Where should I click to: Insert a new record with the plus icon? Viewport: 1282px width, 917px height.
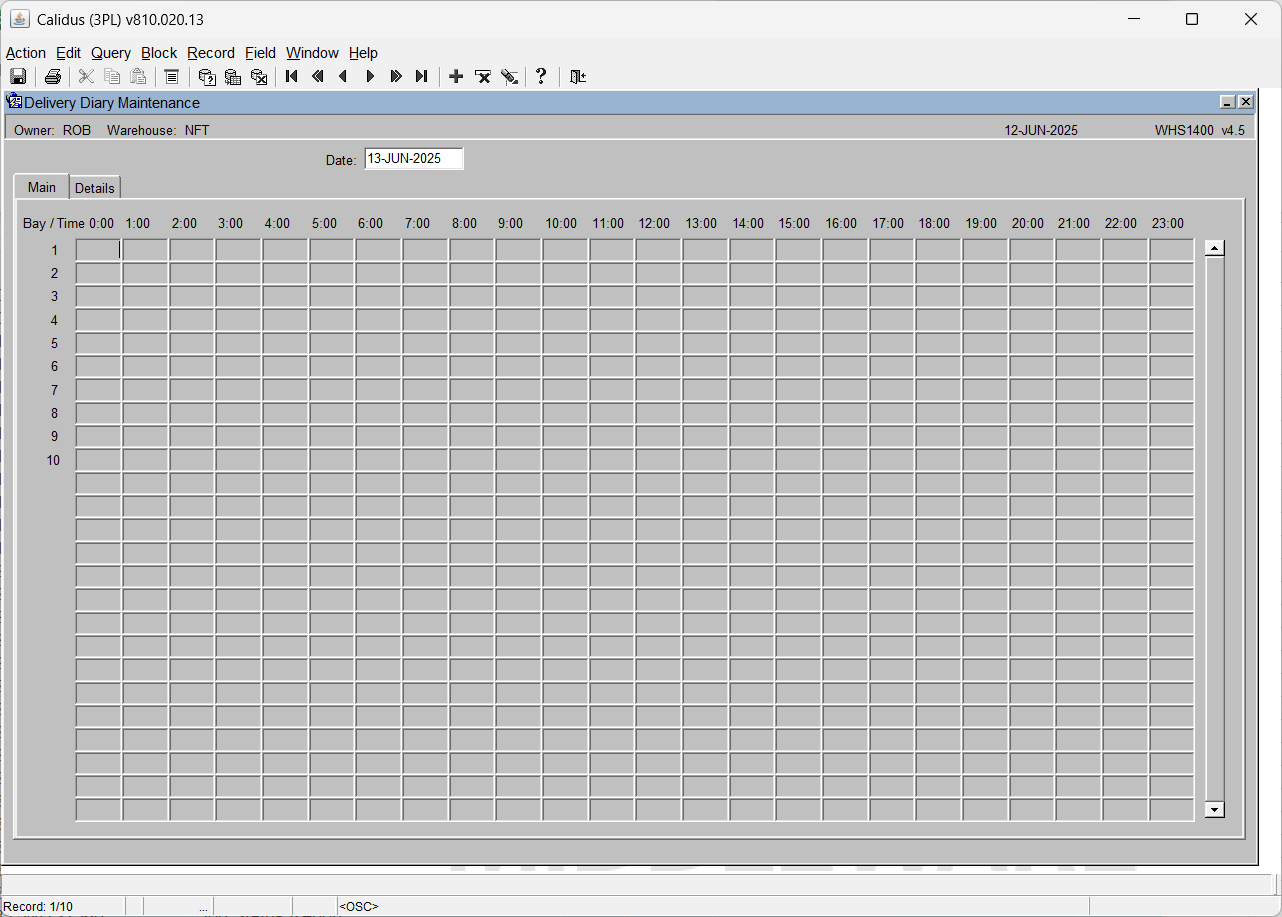(456, 77)
